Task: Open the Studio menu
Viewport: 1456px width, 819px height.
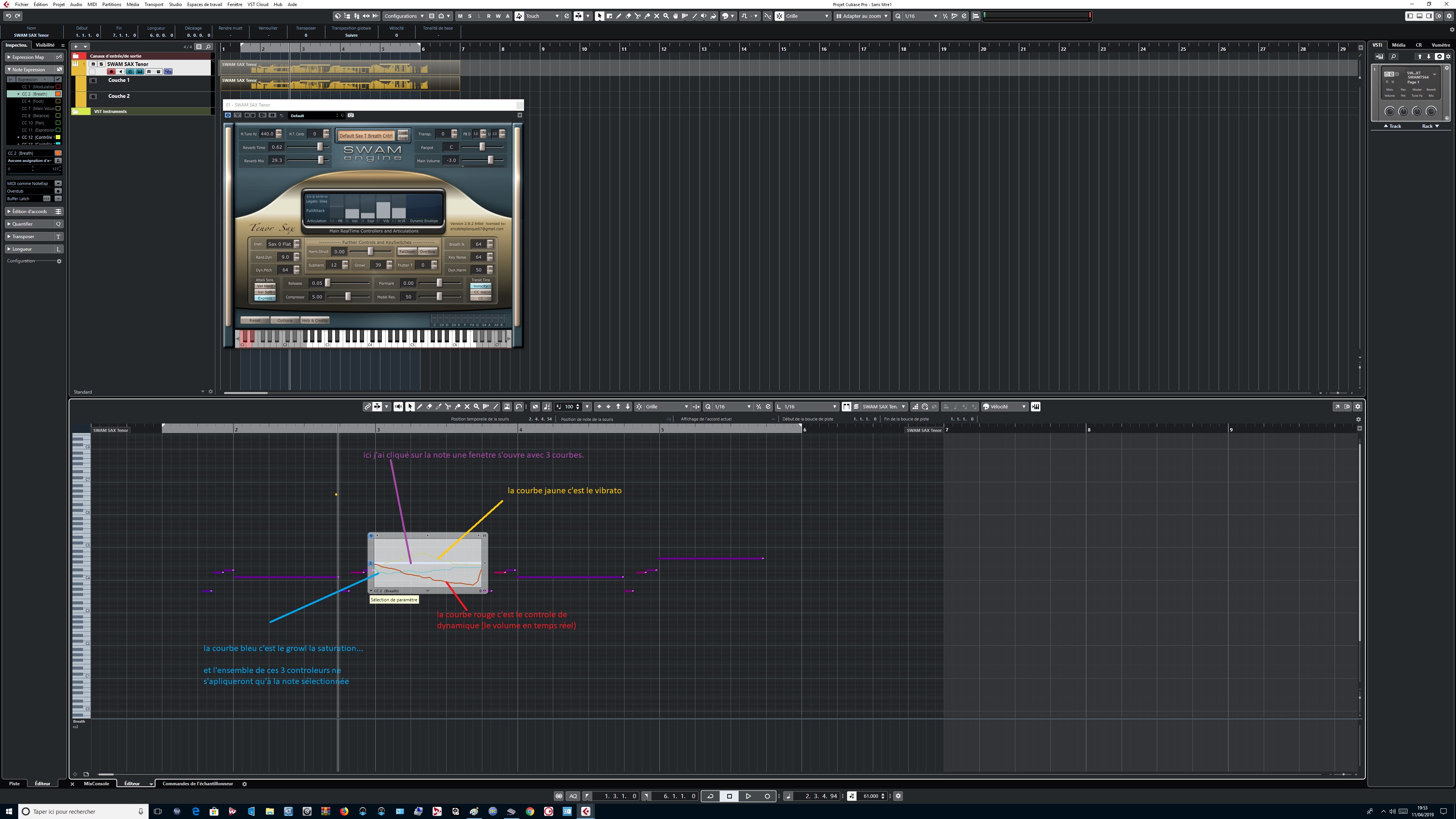Action: [175, 5]
